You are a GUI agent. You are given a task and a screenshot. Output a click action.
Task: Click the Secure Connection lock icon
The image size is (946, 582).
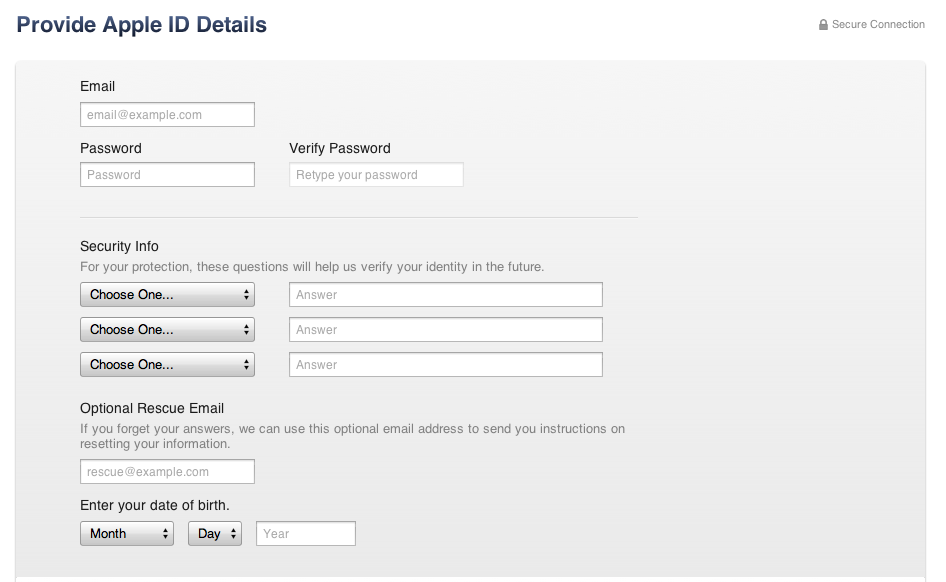point(823,25)
